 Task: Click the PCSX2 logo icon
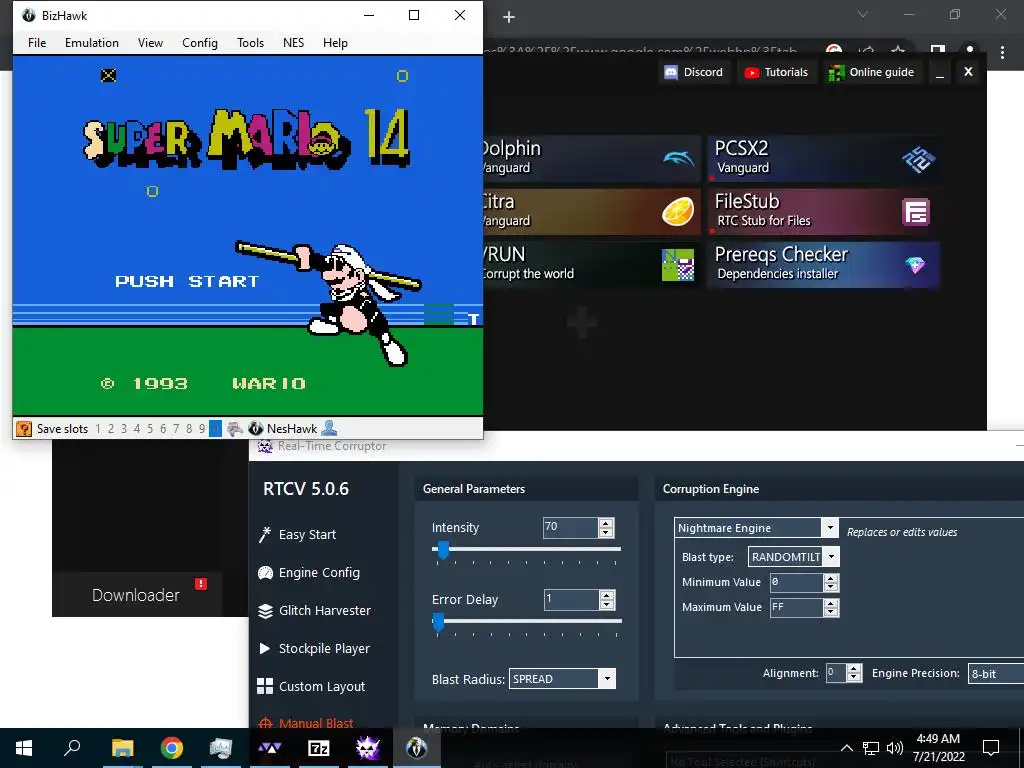pos(918,159)
